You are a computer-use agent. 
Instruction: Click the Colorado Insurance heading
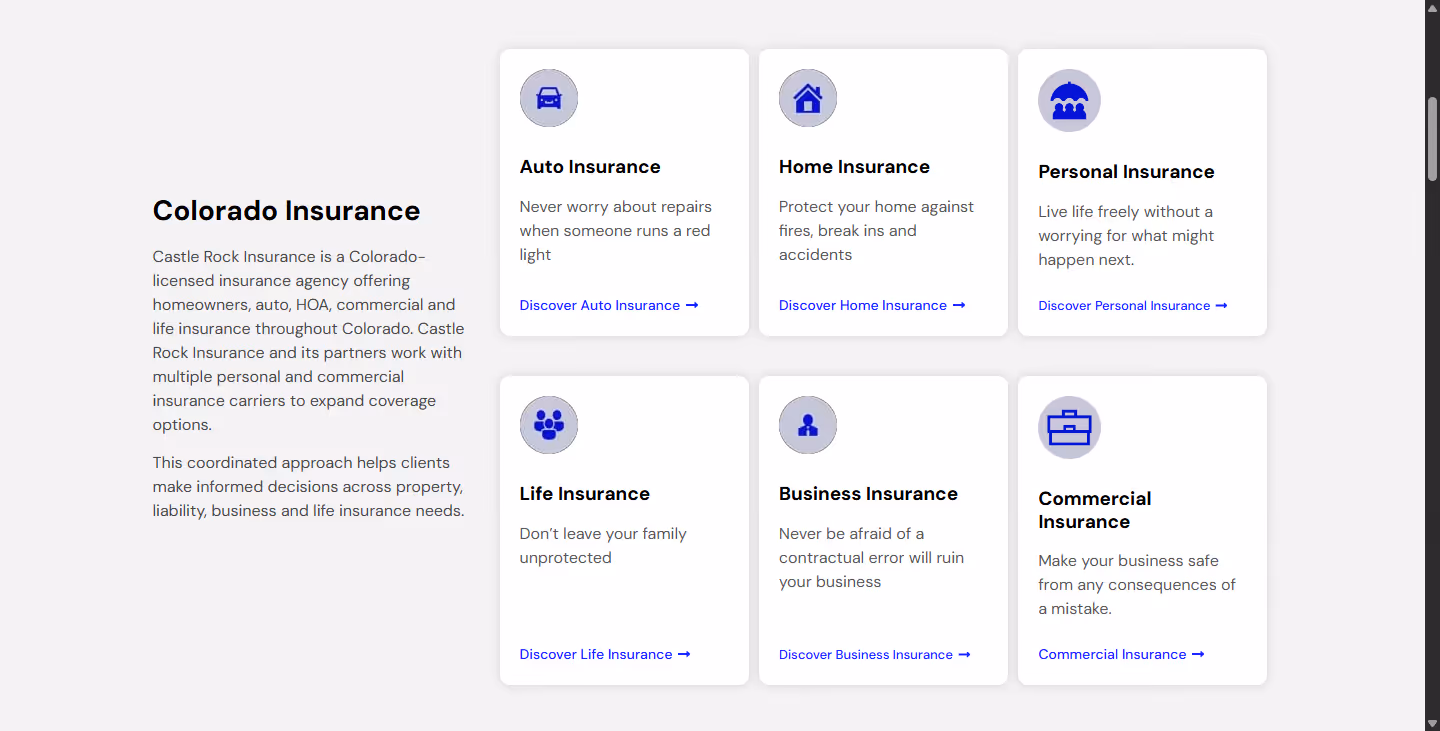[x=286, y=211]
